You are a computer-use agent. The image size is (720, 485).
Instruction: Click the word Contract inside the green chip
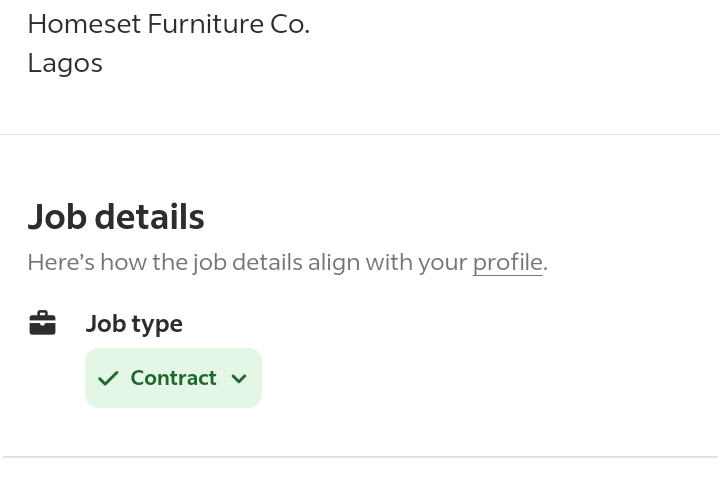click(x=173, y=378)
